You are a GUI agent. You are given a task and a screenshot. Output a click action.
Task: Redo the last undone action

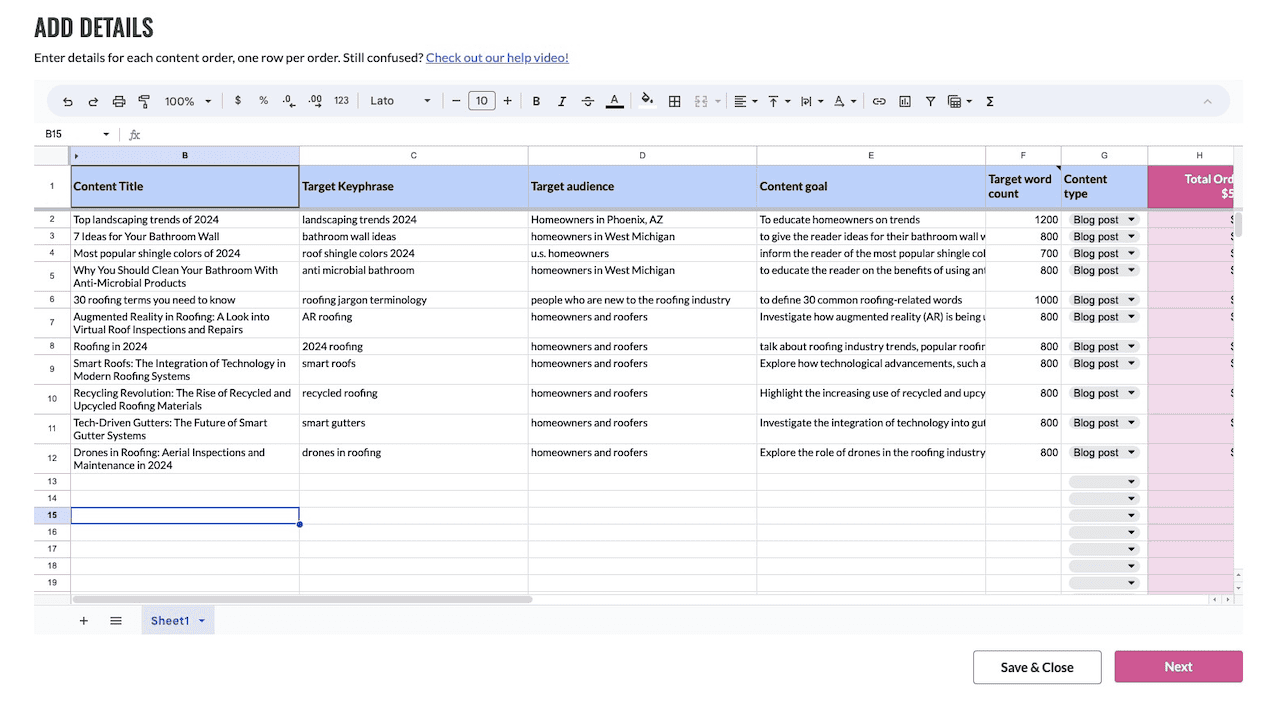[x=93, y=101]
